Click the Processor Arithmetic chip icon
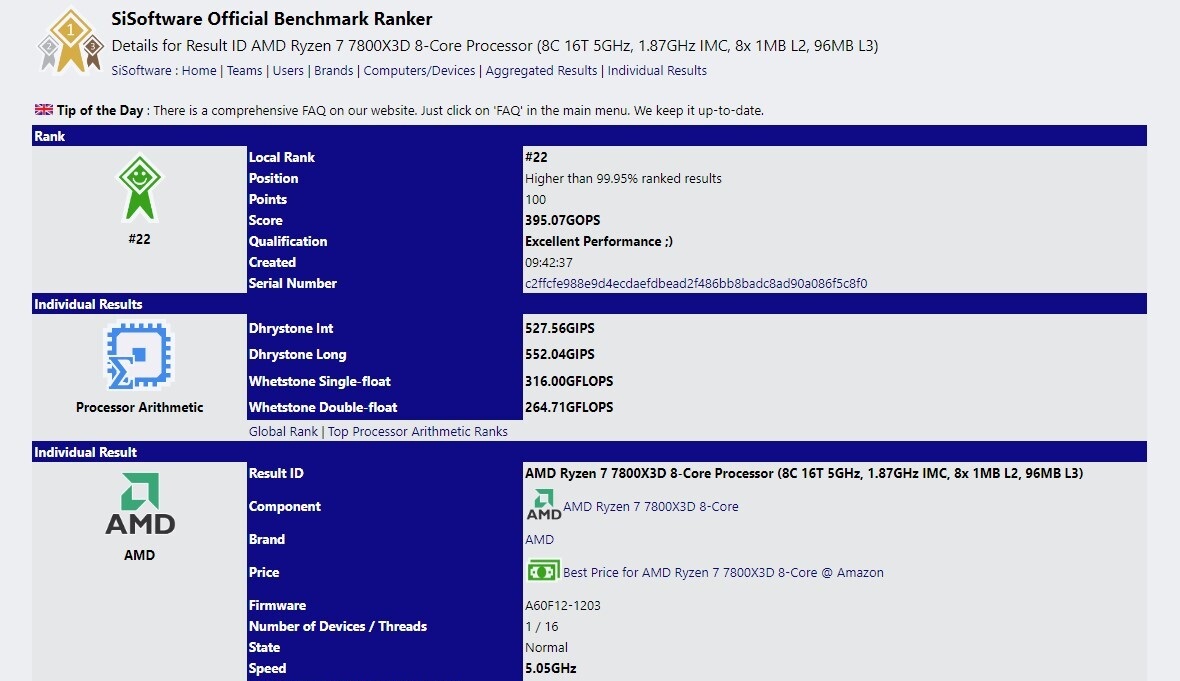Image resolution: width=1180 pixels, height=681 pixels. pyautogui.click(x=139, y=357)
